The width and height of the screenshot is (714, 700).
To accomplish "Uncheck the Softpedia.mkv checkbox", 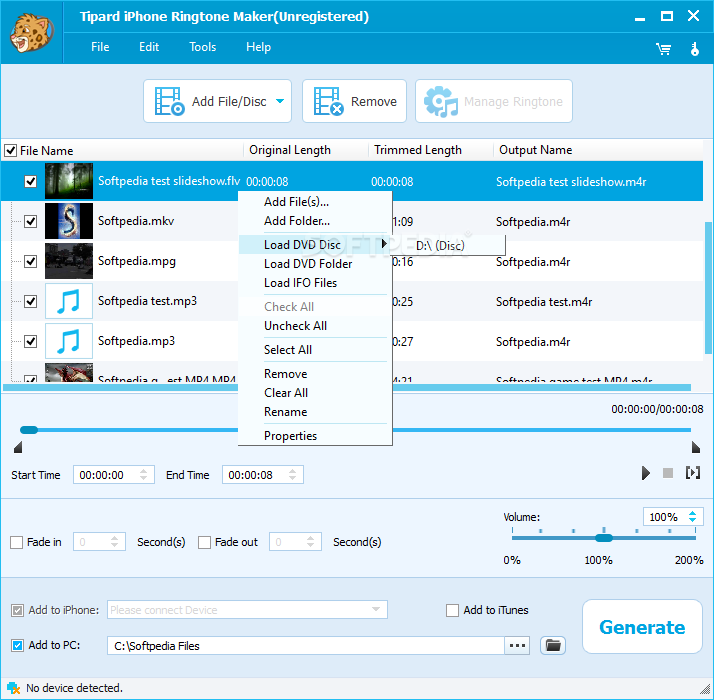I will [31, 221].
